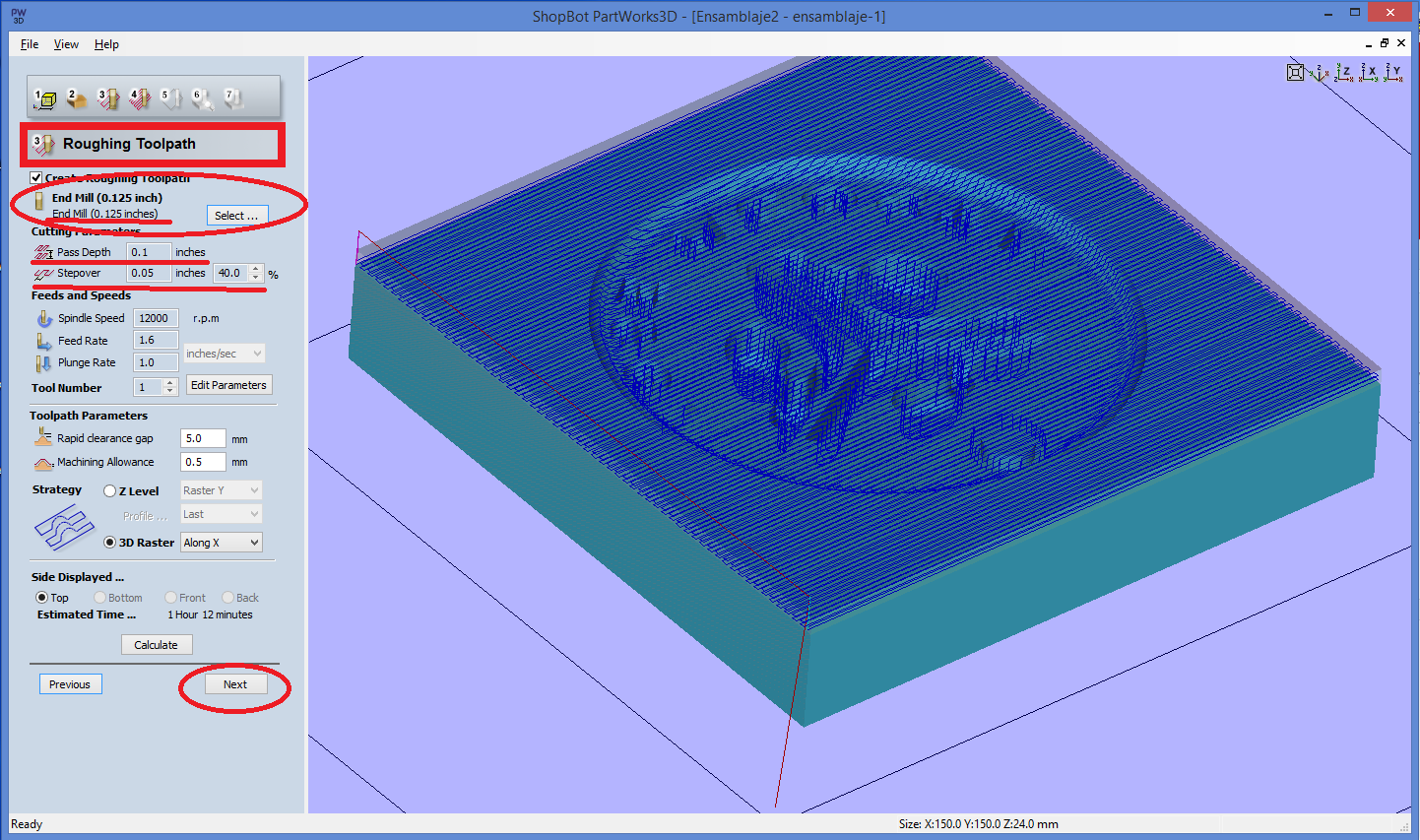Open the Raster Y dropdown
This screenshot has height=840, width=1420.
(222, 490)
